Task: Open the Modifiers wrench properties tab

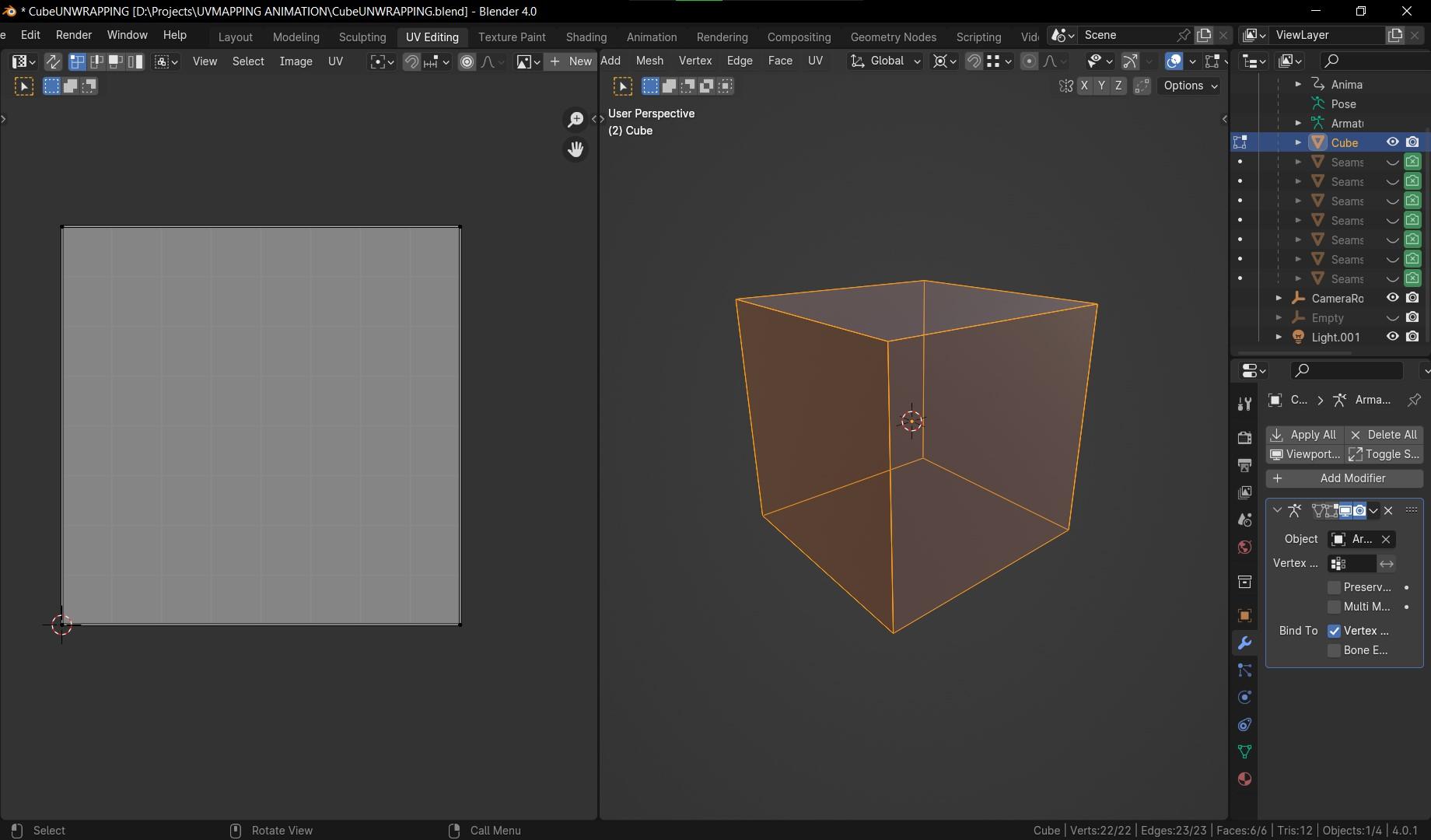Action: pyautogui.click(x=1244, y=643)
